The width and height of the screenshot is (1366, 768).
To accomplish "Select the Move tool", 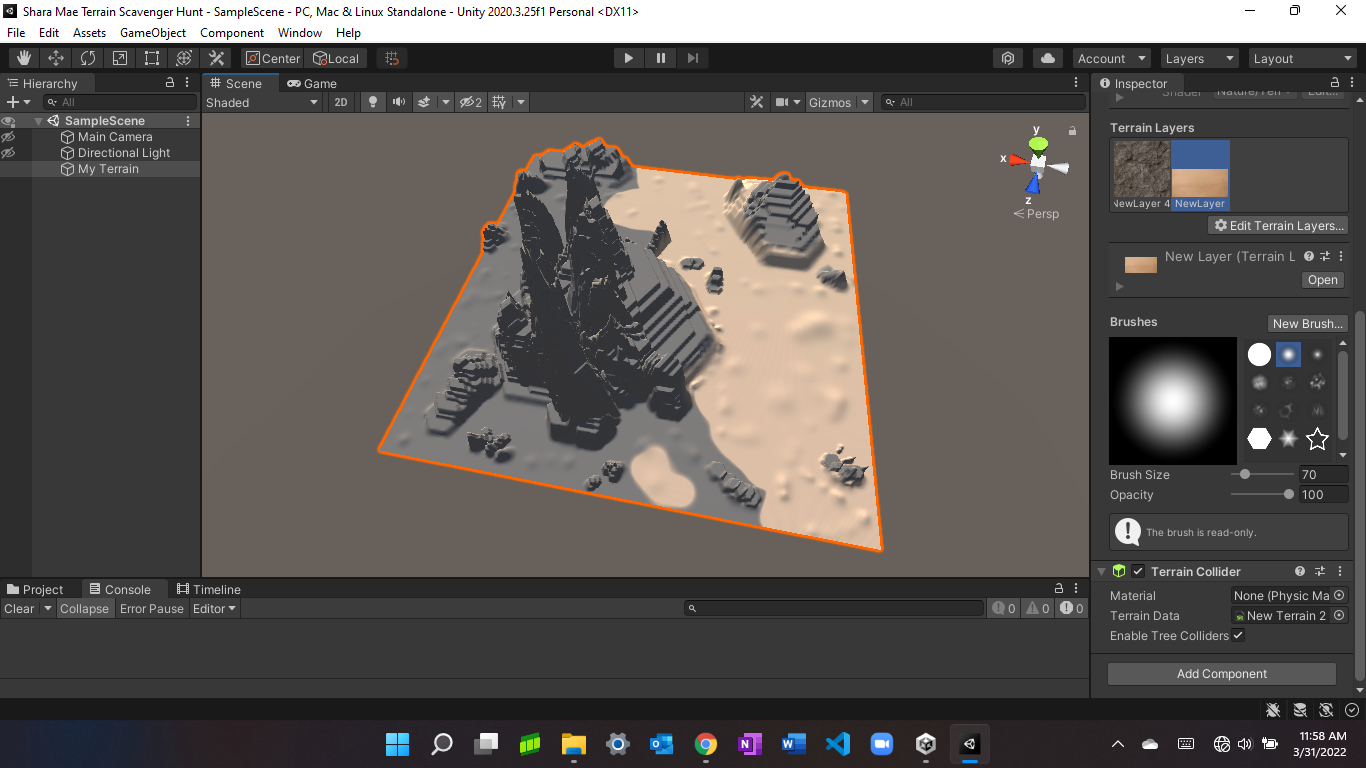I will [56, 58].
